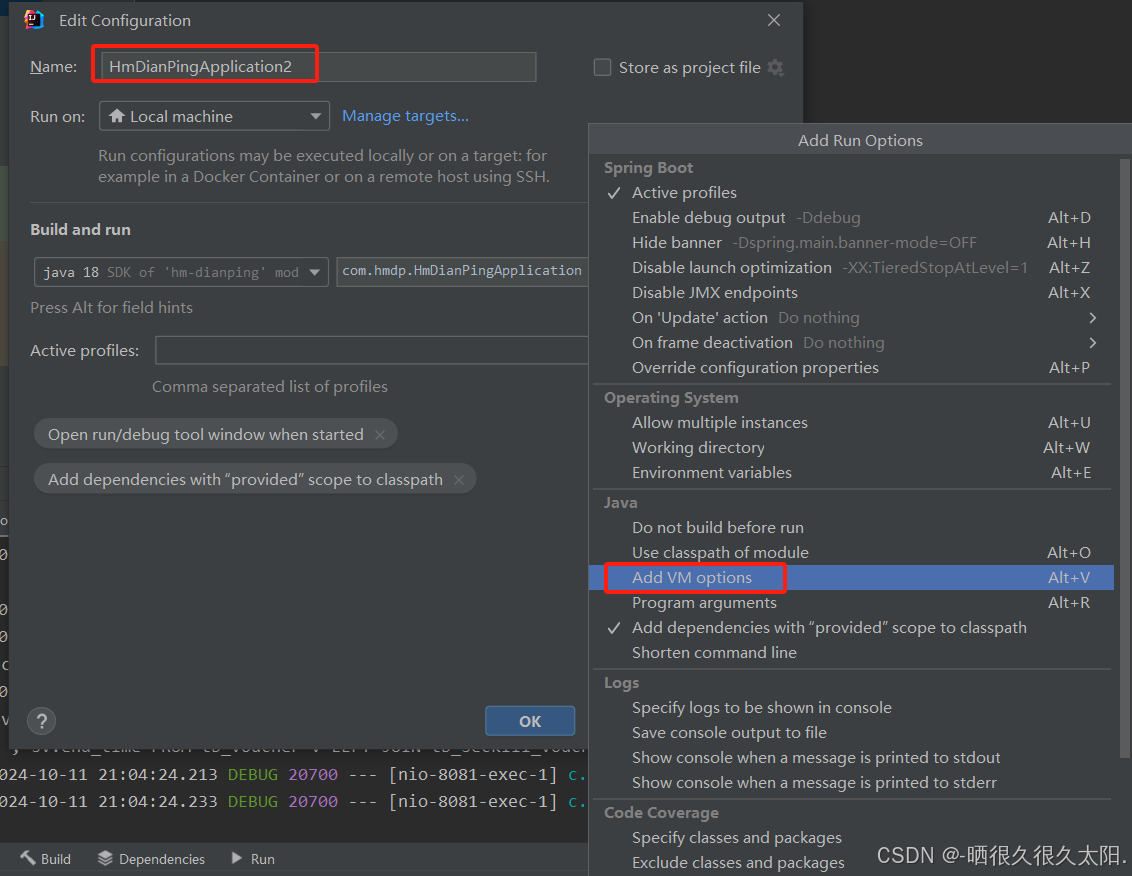The image size is (1132, 876).
Task: Choose Specify logs to be shown in console
Action: click(853, 708)
